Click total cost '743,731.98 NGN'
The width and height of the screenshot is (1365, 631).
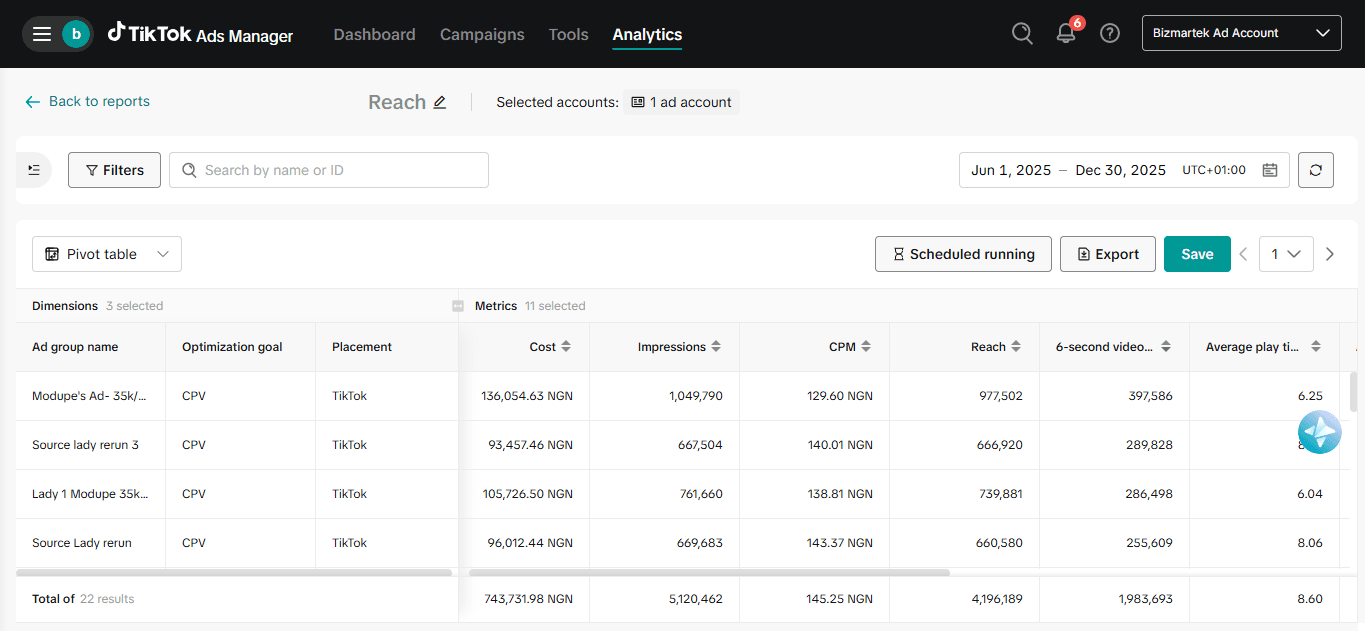[527, 599]
